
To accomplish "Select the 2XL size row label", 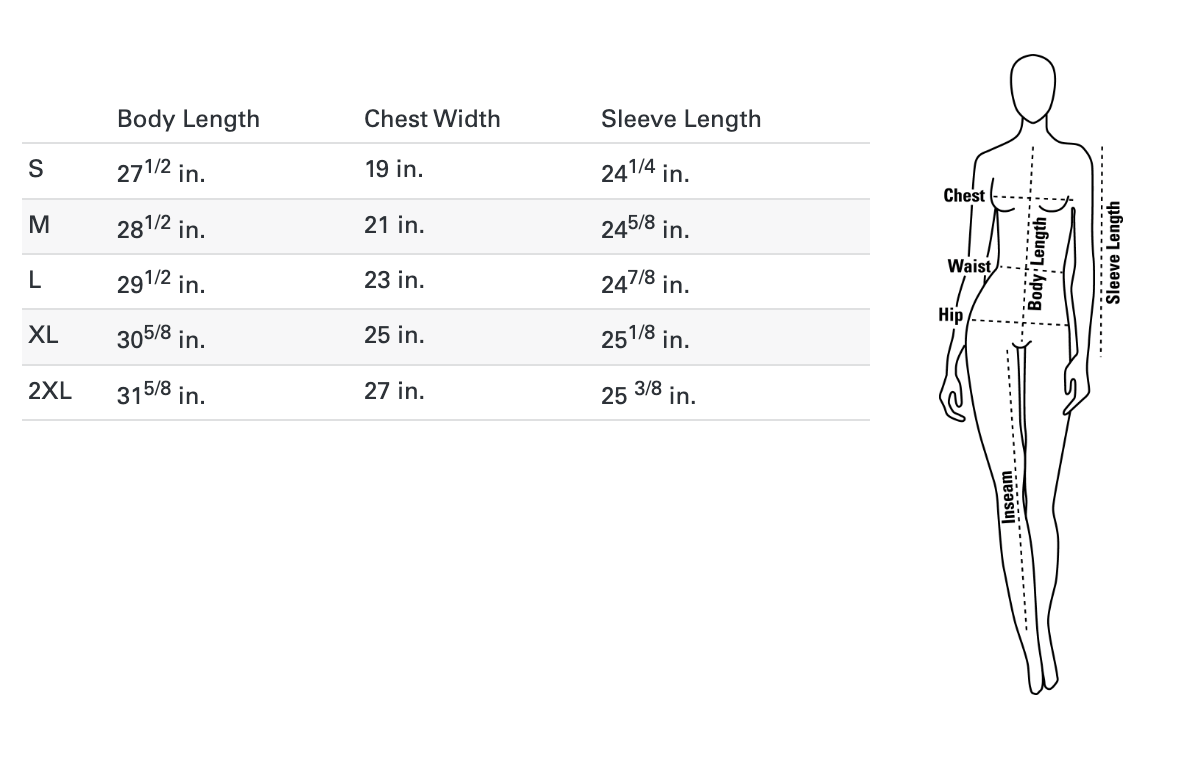I will (x=50, y=391).
